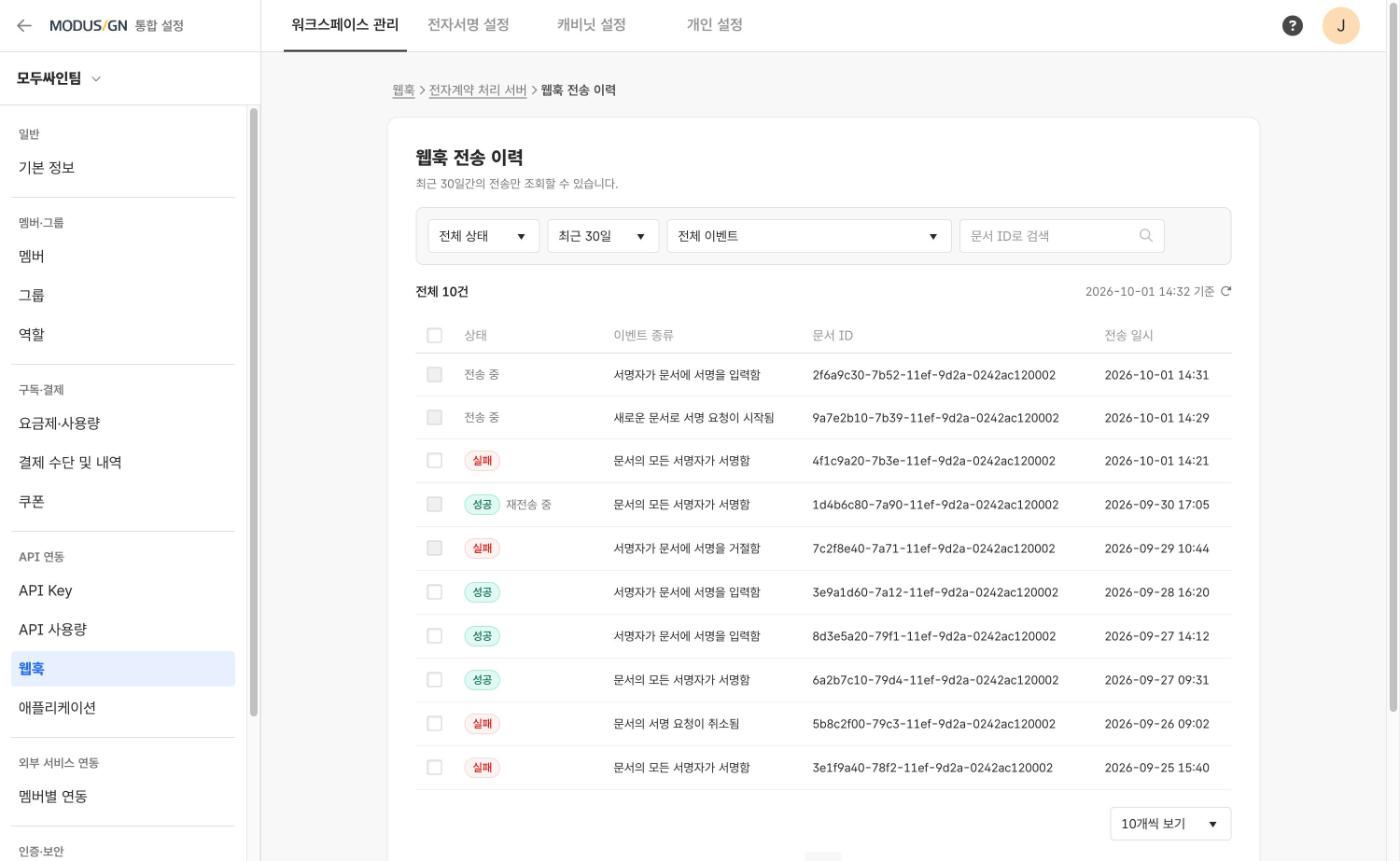Screen dimensions: 1400x861
Task: Check the row for document 8d3e5a20
Action: click(x=434, y=636)
